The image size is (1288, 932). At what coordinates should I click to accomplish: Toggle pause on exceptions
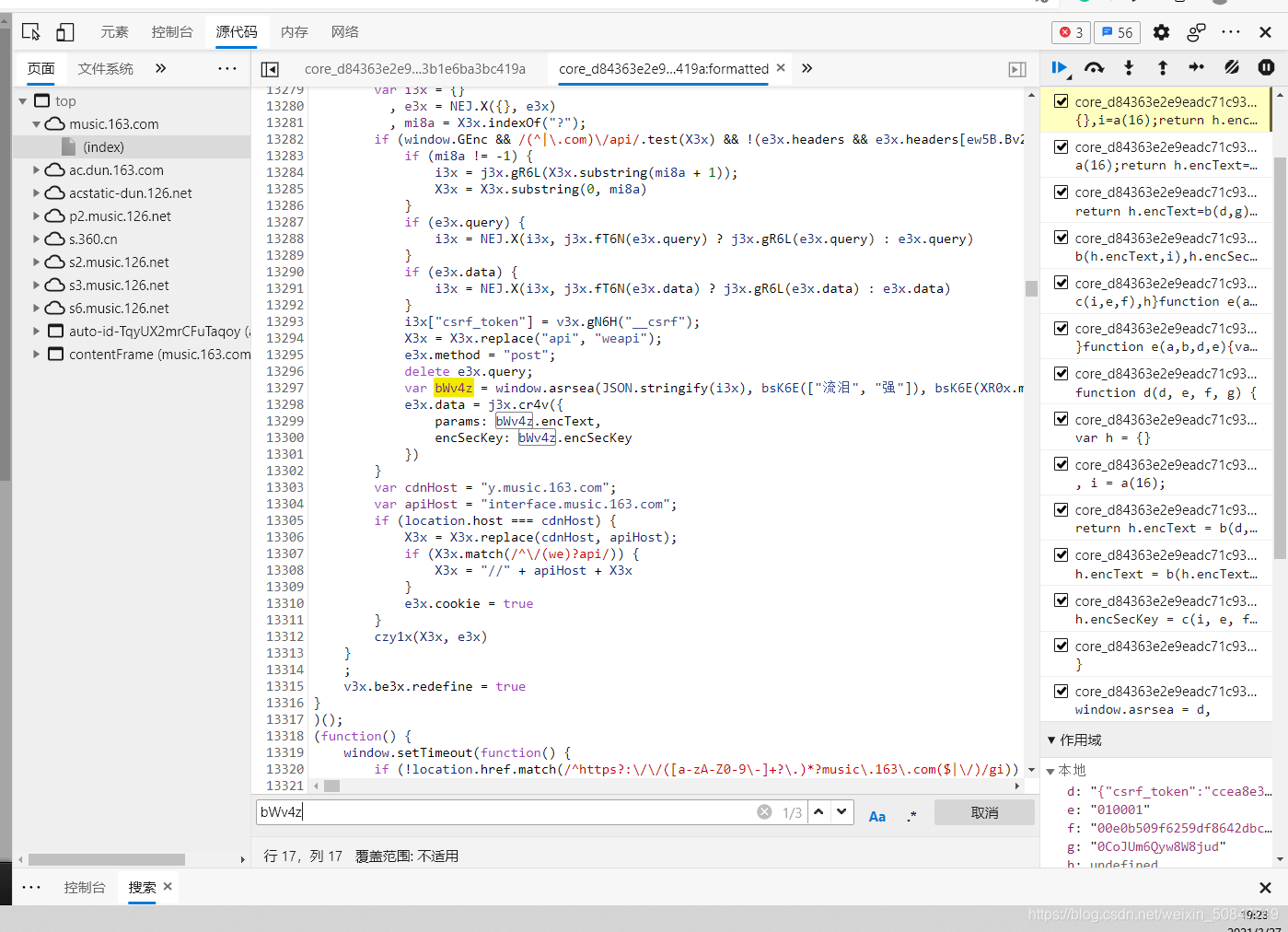[1266, 67]
